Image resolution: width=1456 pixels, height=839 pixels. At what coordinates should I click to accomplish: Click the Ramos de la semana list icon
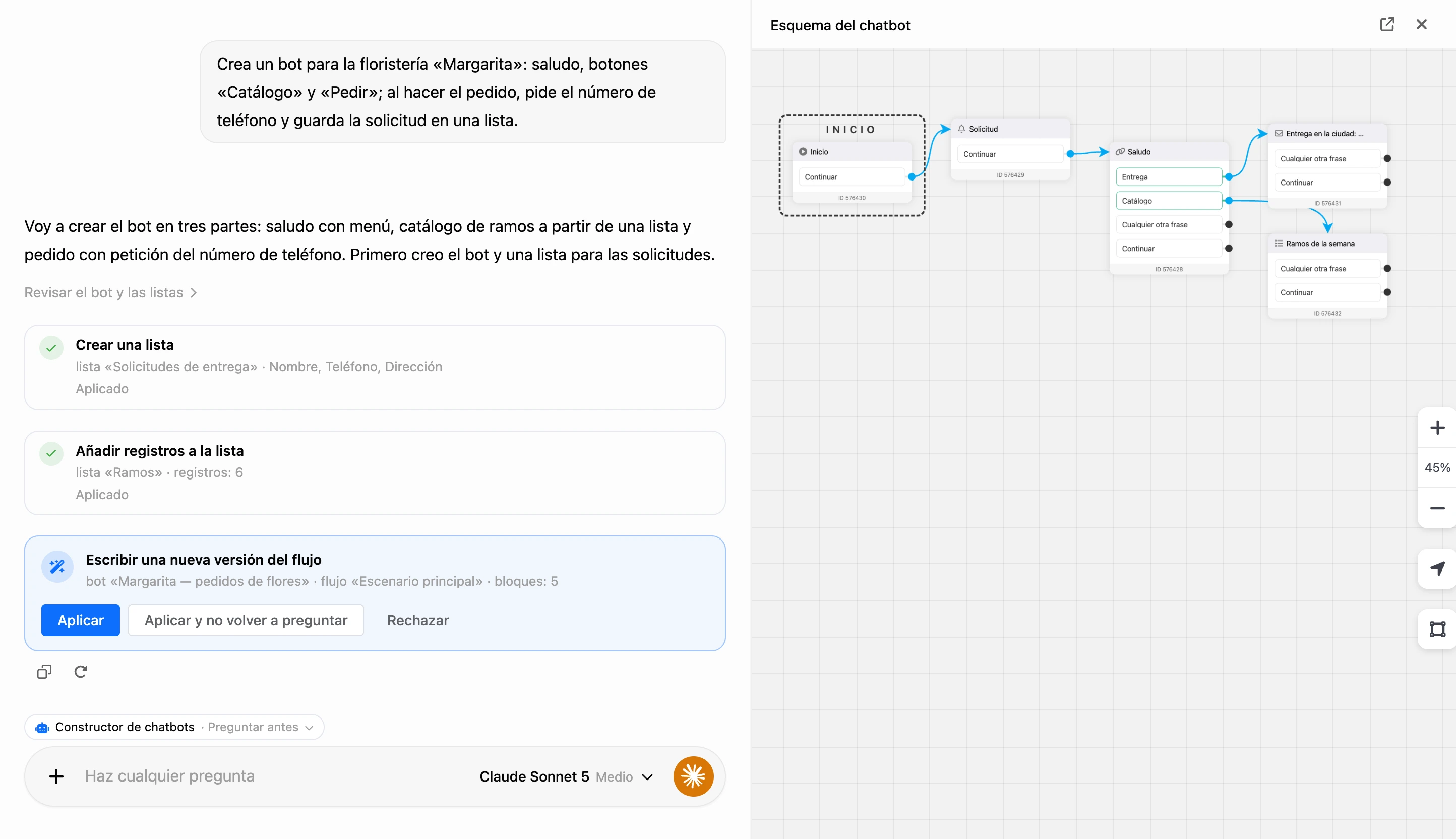click(x=1279, y=243)
